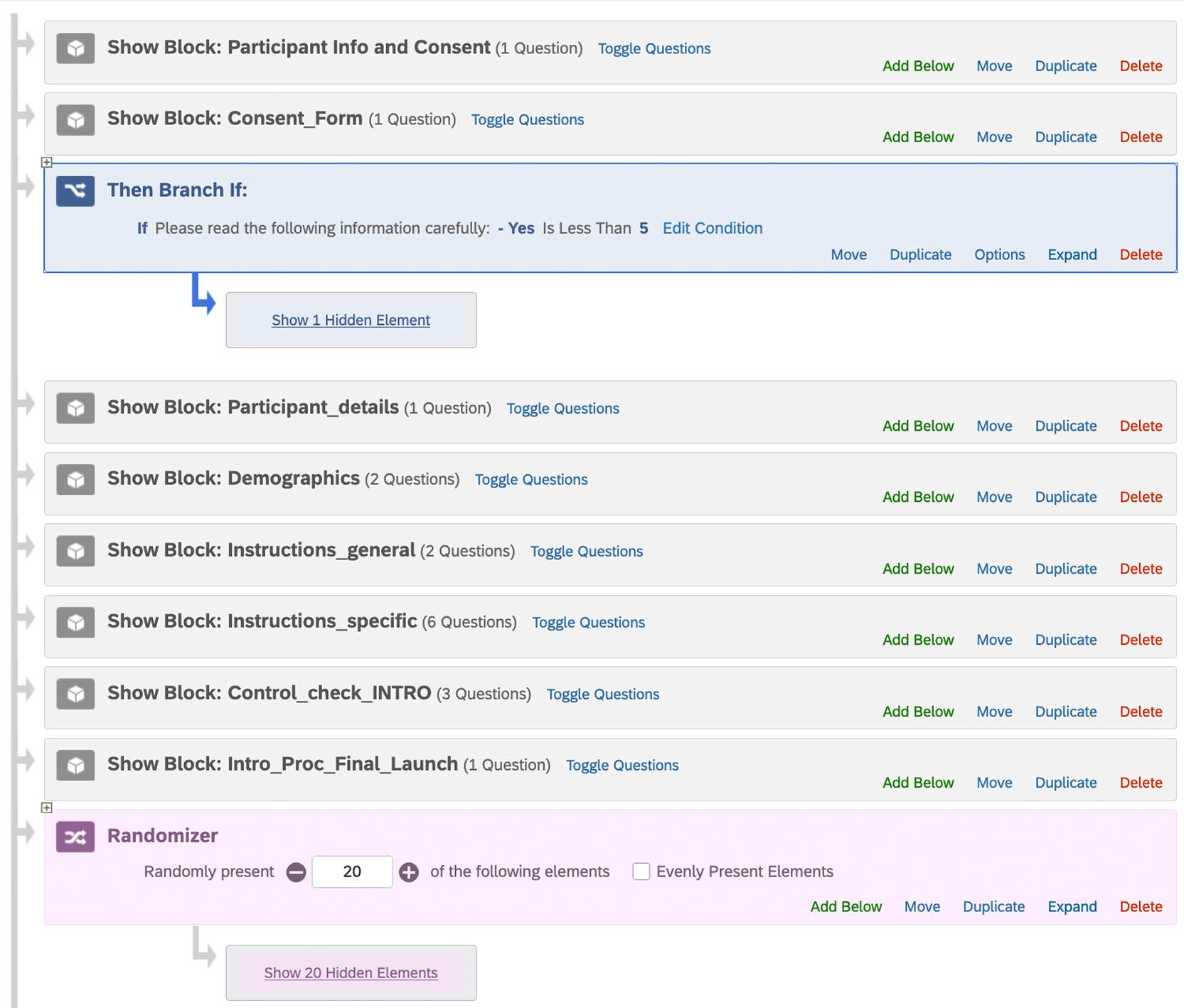The image size is (1184, 1008).
Task: Click the Instructions_specific block cube icon
Action: (x=75, y=623)
